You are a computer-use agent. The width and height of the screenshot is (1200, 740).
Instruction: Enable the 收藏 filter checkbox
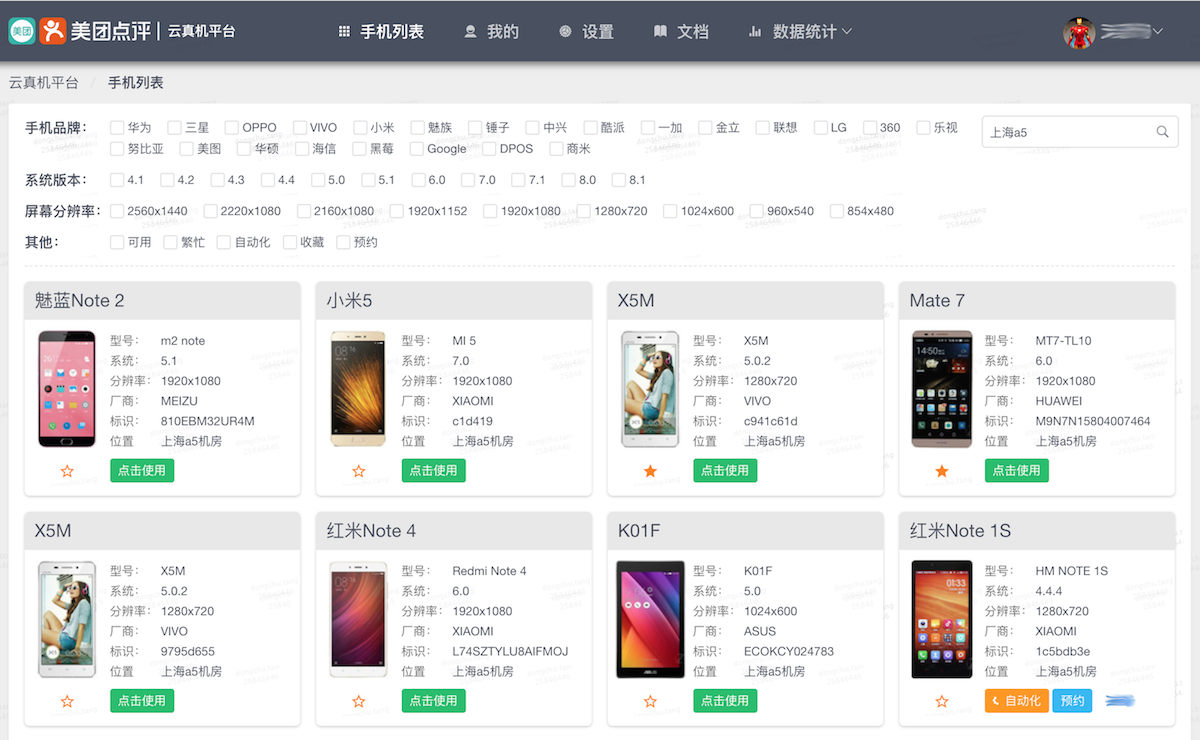pyautogui.click(x=290, y=242)
